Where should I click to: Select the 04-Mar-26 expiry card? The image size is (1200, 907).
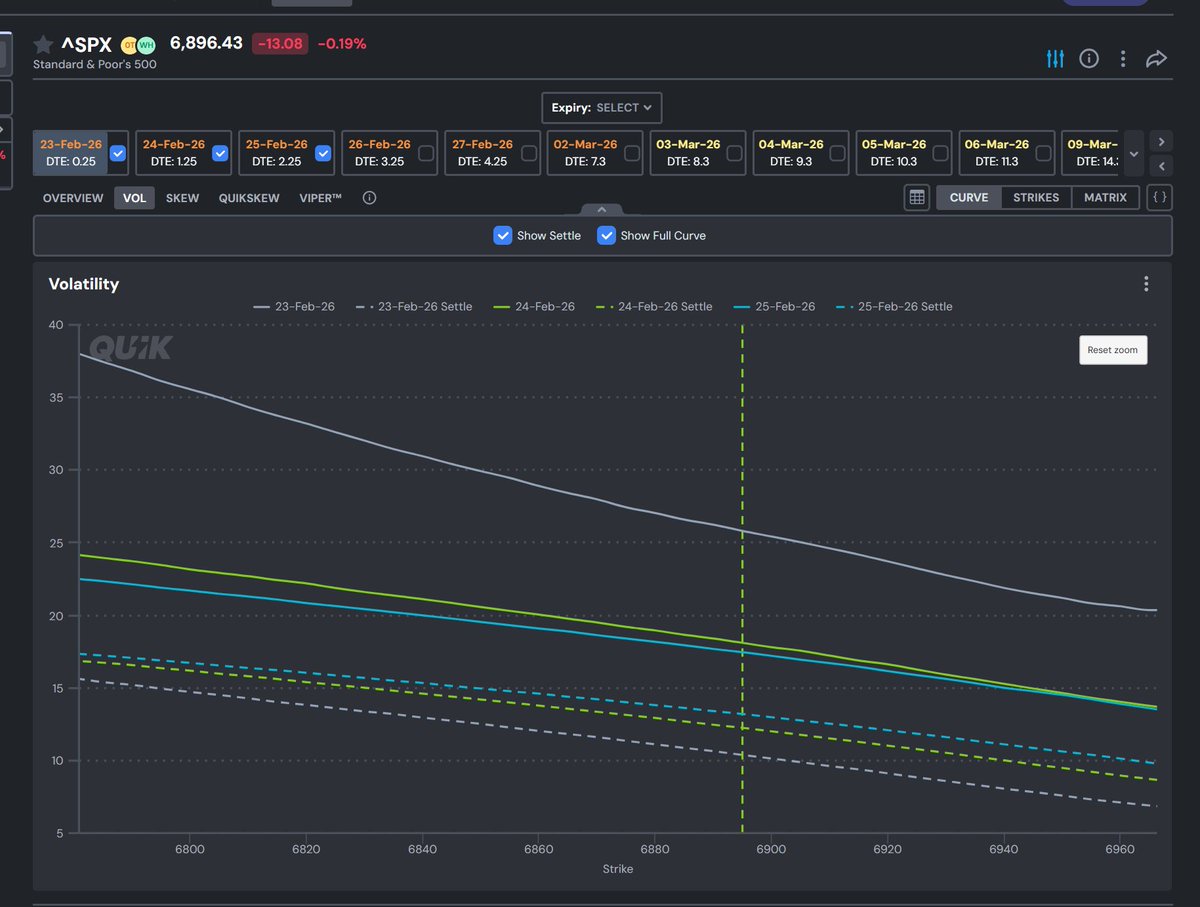(801, 153)
